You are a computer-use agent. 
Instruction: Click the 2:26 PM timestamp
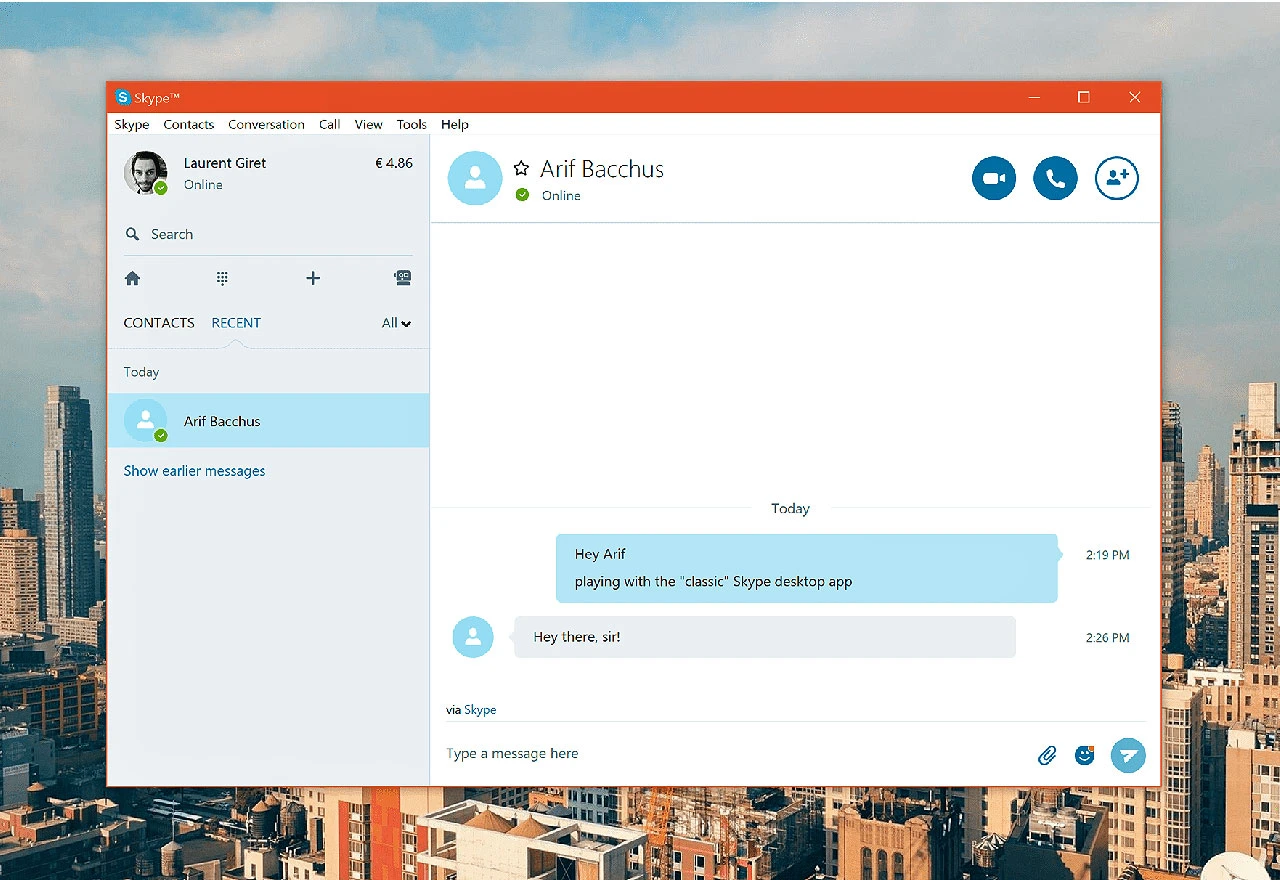pyautogui.click(x=1108, y=638)
